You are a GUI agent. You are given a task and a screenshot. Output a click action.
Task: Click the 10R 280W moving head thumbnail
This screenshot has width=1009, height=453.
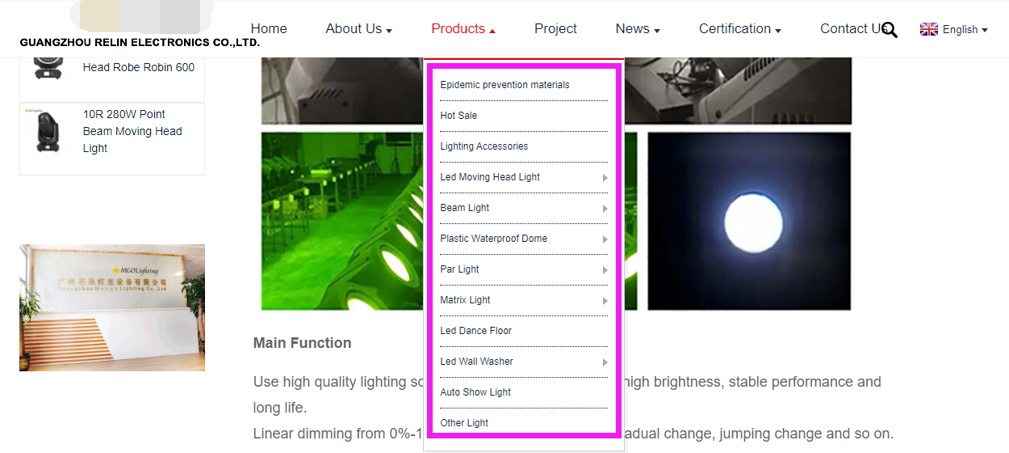click(x=46, y=132)
